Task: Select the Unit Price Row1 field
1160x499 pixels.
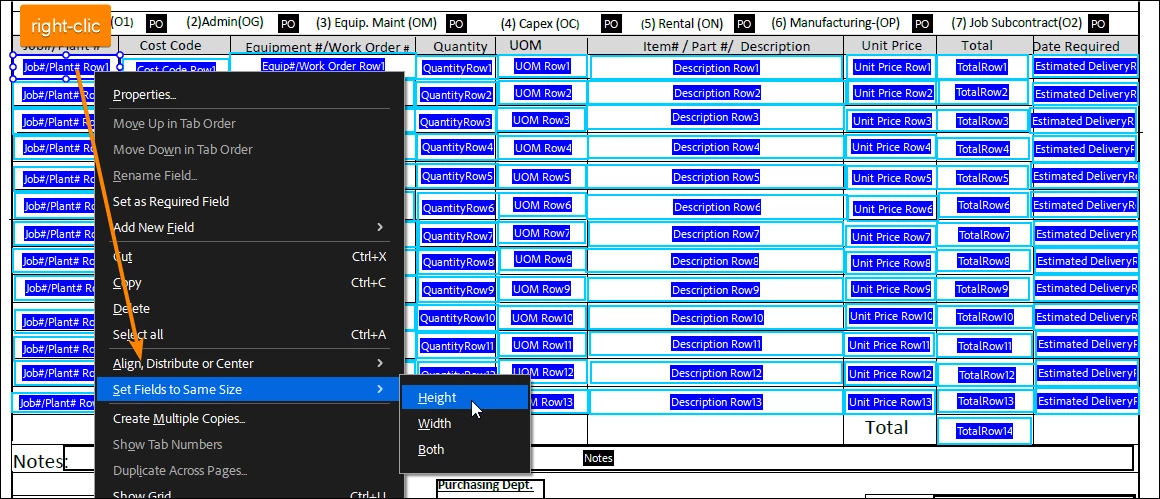Action: (891, 67)
